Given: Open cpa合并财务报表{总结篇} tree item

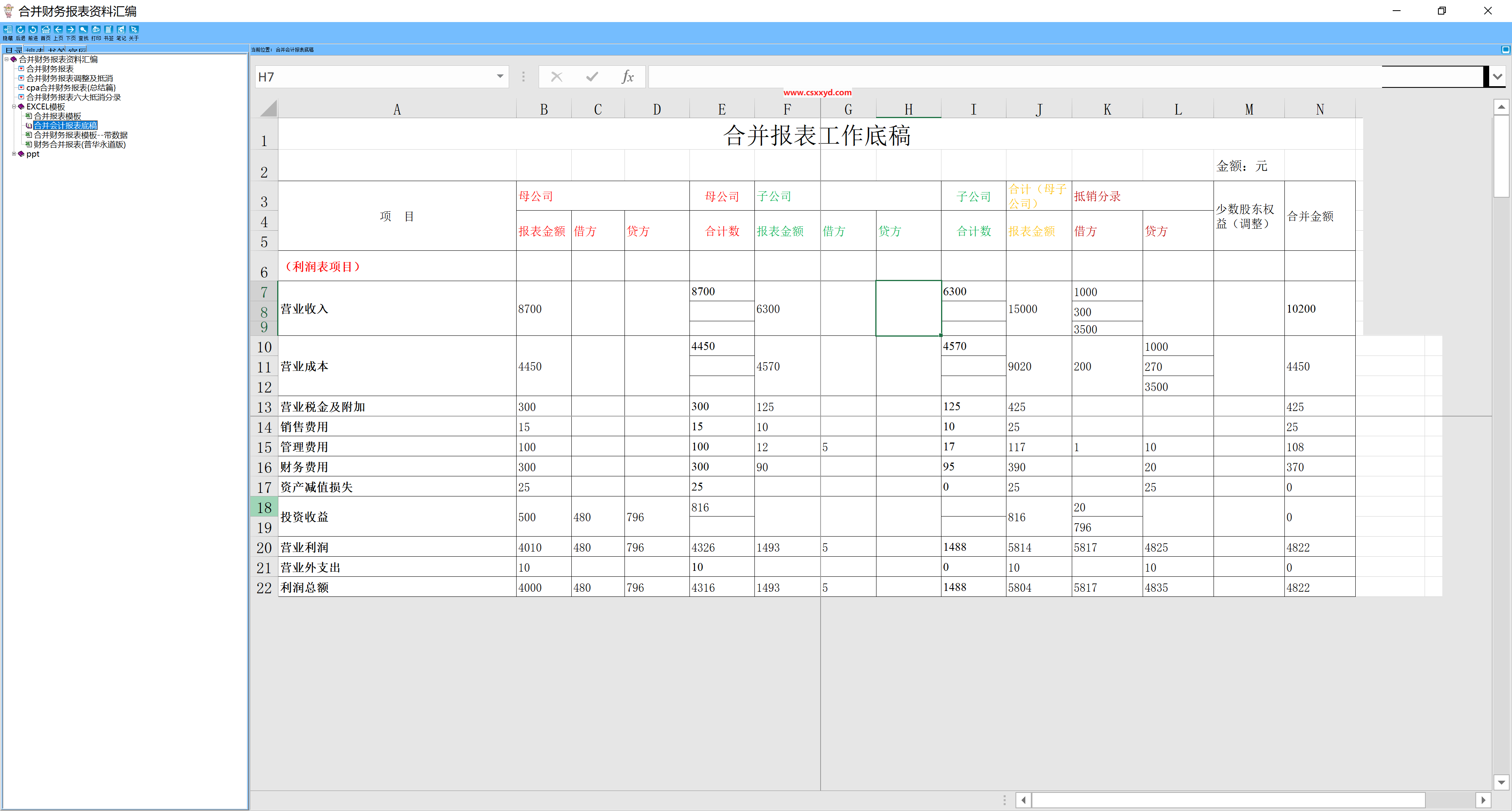Looking at the screenshot, I should [71, 87].
